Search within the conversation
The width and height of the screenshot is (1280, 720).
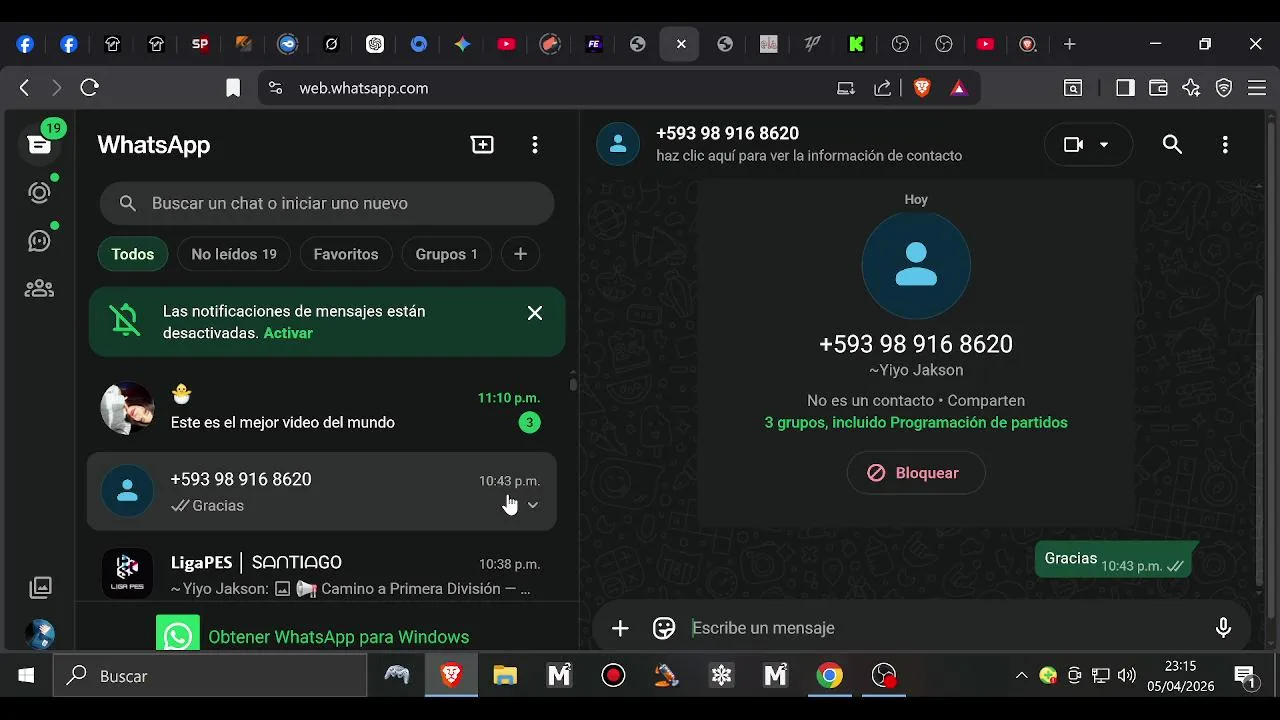(x=1173, y=145)
